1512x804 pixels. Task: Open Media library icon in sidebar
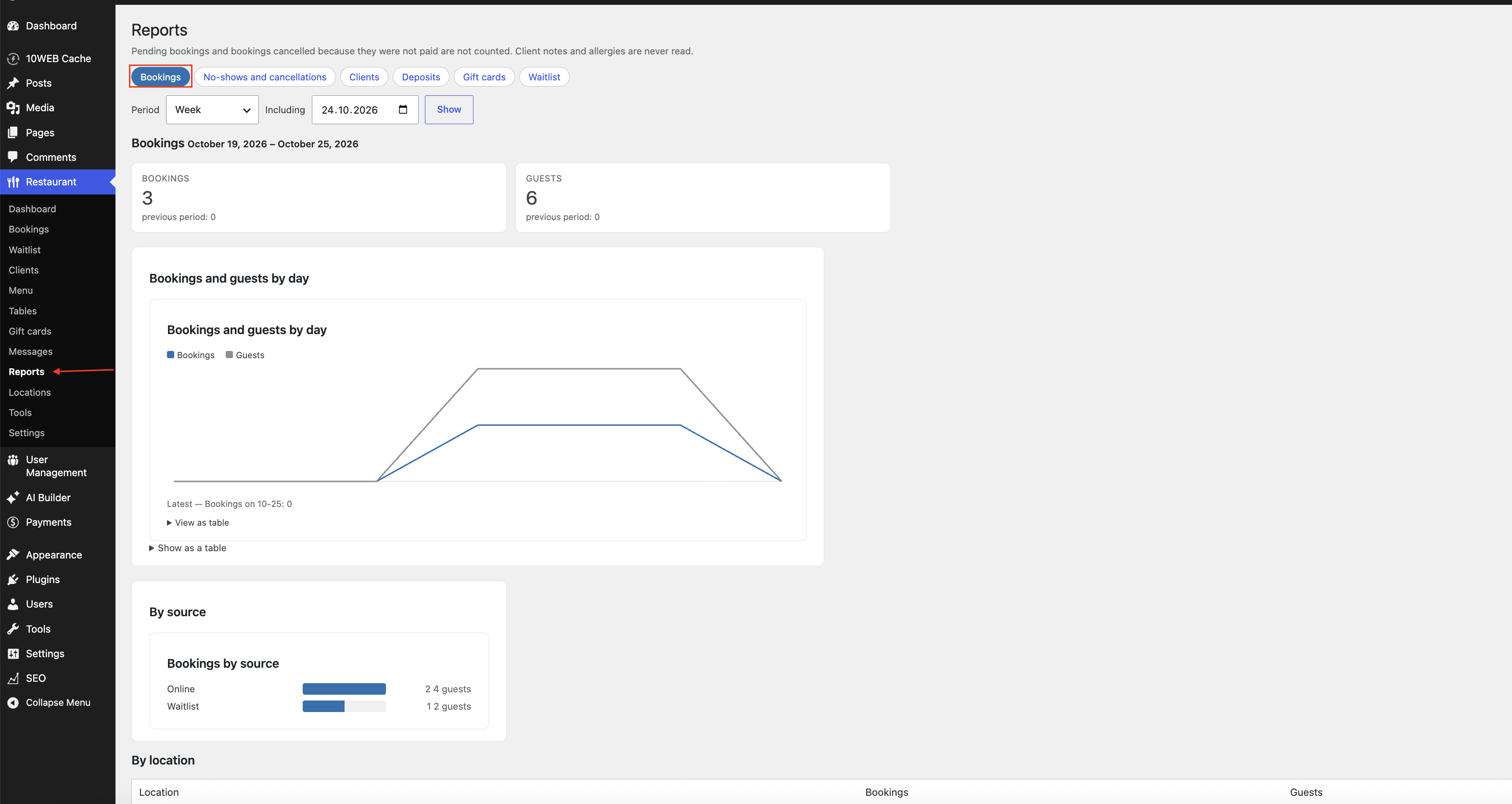pyautogui.click(x=13, y=108)
